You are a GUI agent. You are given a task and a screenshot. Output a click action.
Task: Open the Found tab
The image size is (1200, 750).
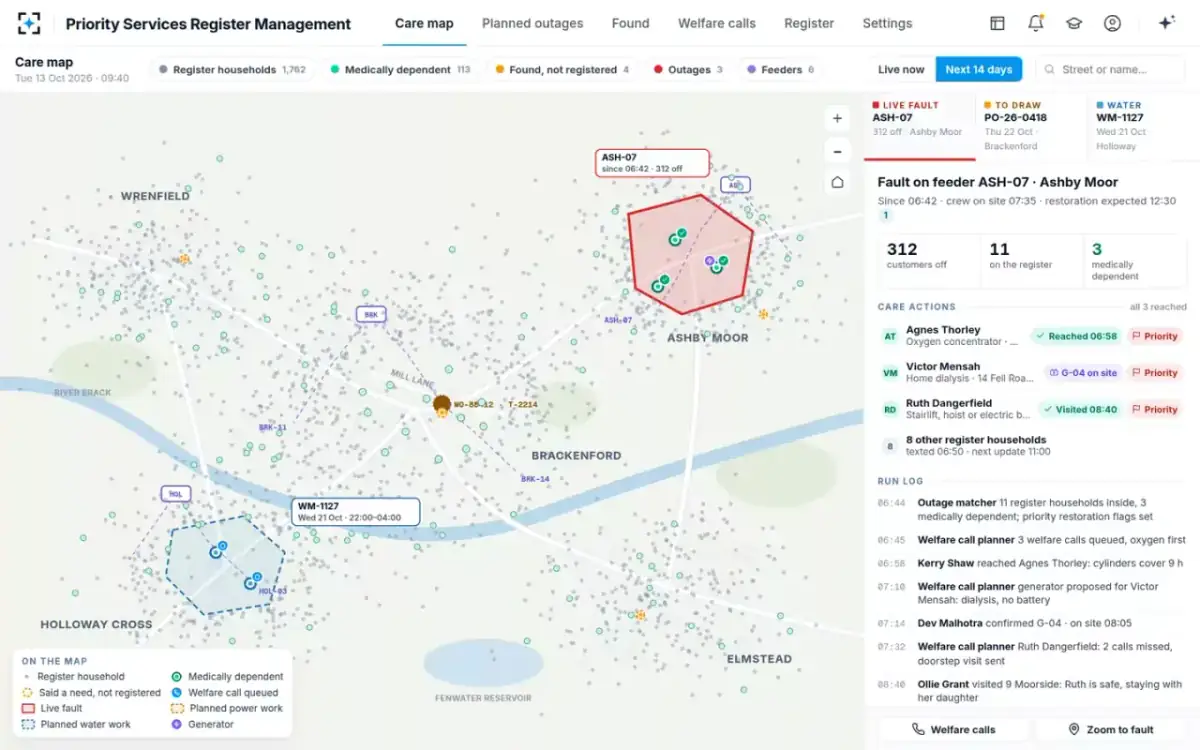[630, 23]
